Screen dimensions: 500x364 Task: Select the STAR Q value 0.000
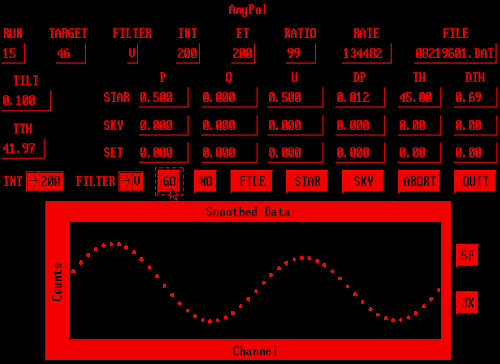(229, 98)
